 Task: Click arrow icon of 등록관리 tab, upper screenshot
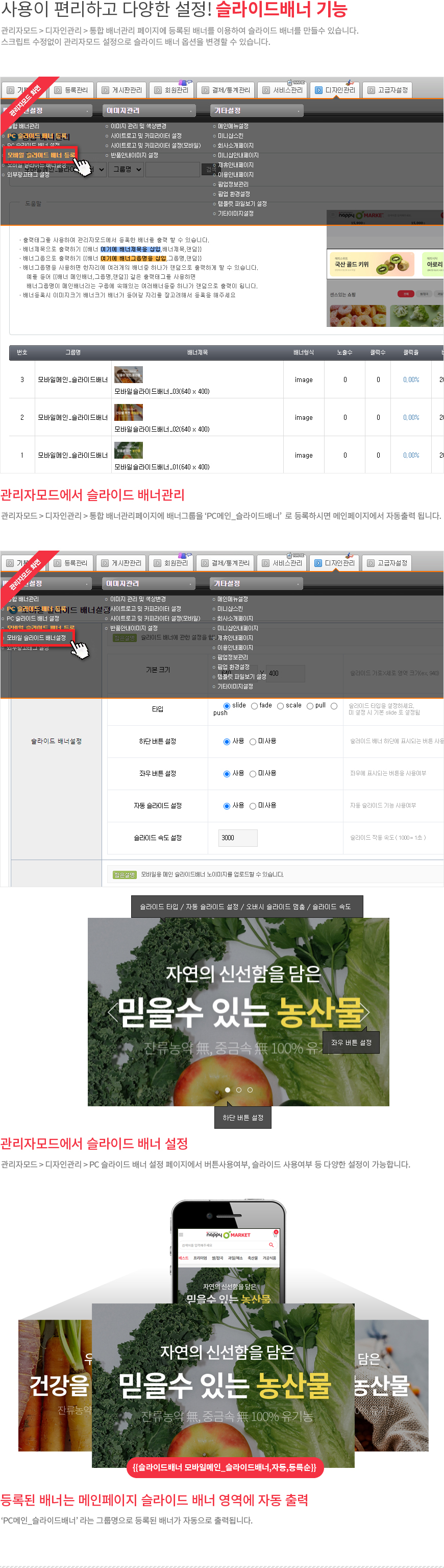click(x=58, y=90)
